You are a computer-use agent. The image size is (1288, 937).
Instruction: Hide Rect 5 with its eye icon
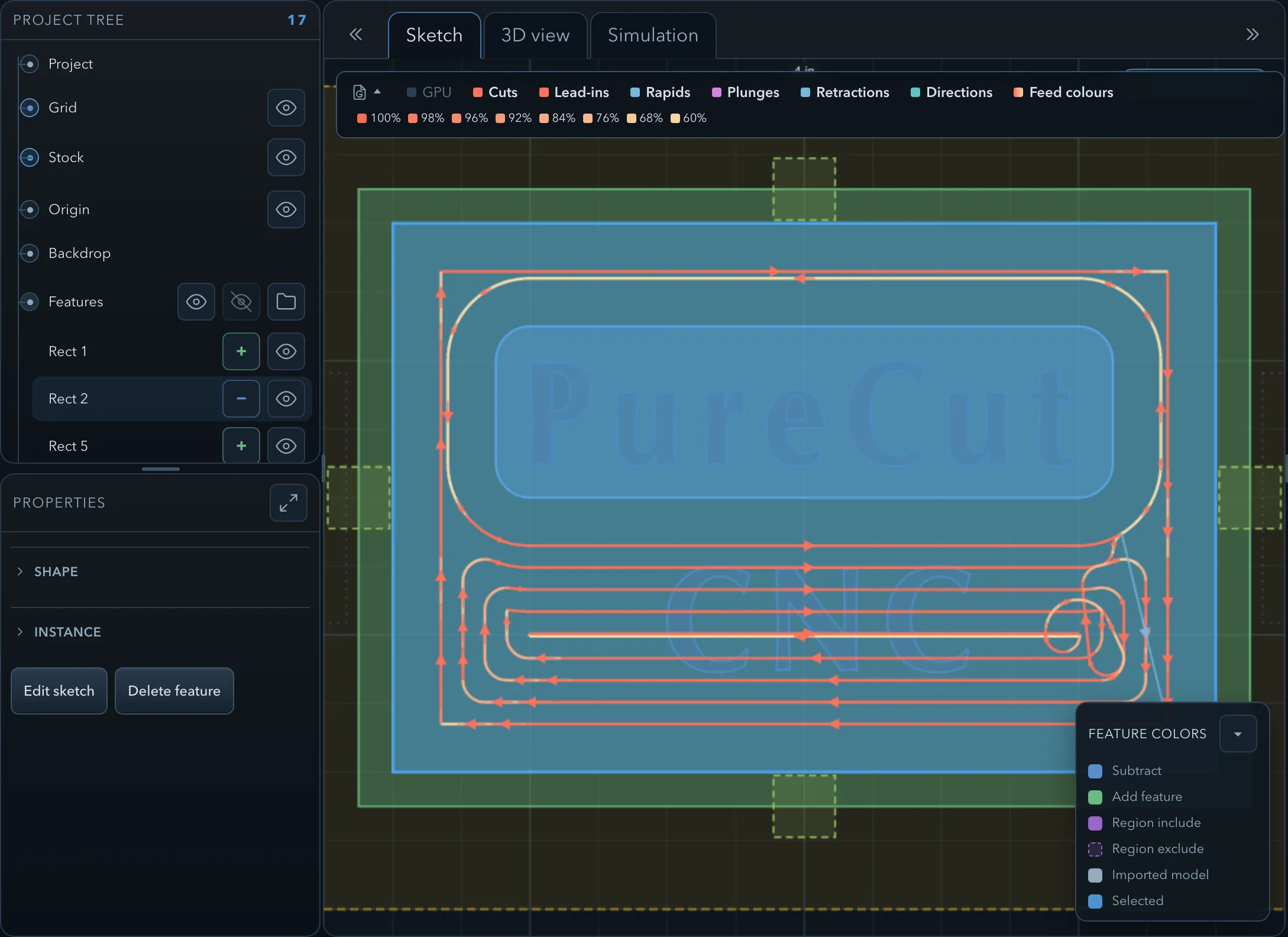286,446
